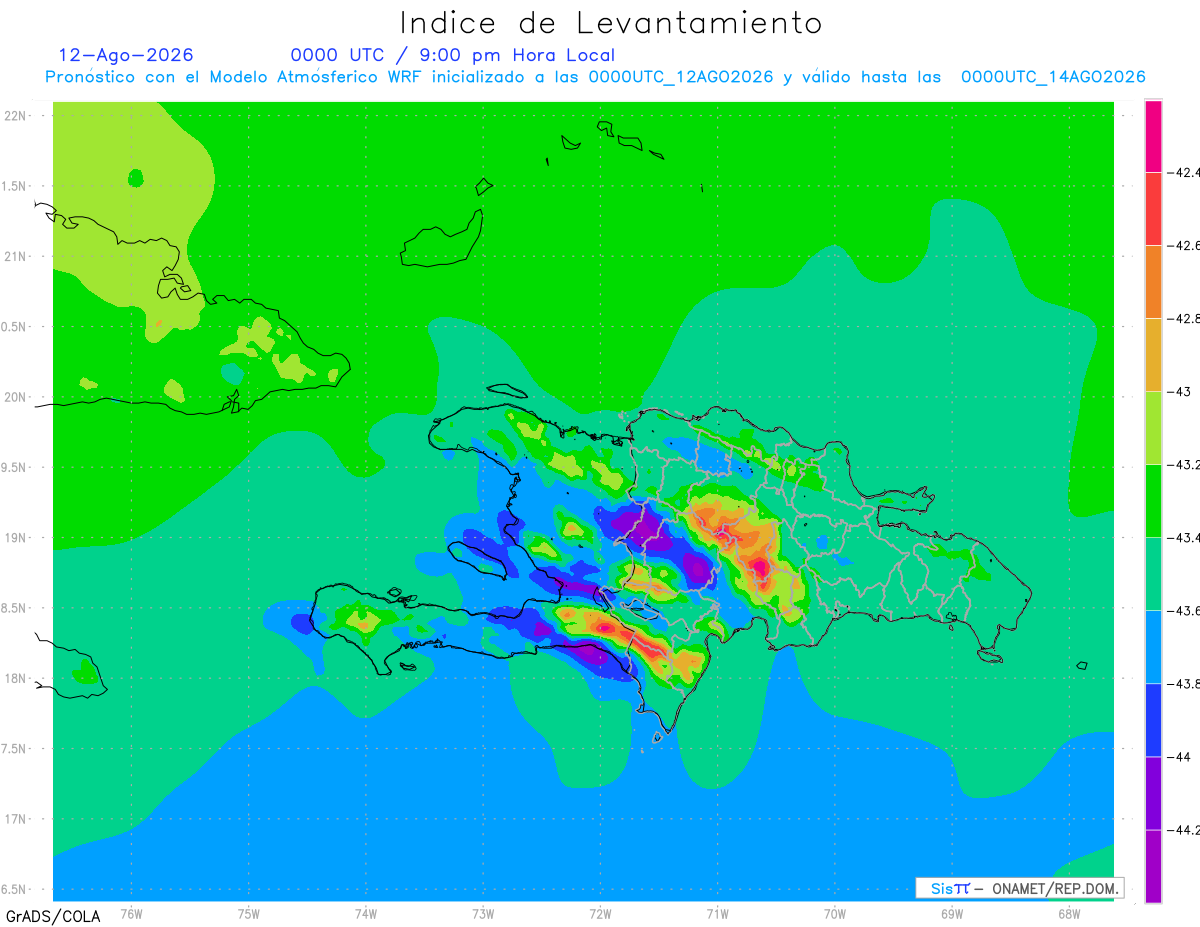Viewport: 1200px width, 927px height.
Task: Select the light blue segment between -43.6 and -43.8
Action: tap(1153, 647)
